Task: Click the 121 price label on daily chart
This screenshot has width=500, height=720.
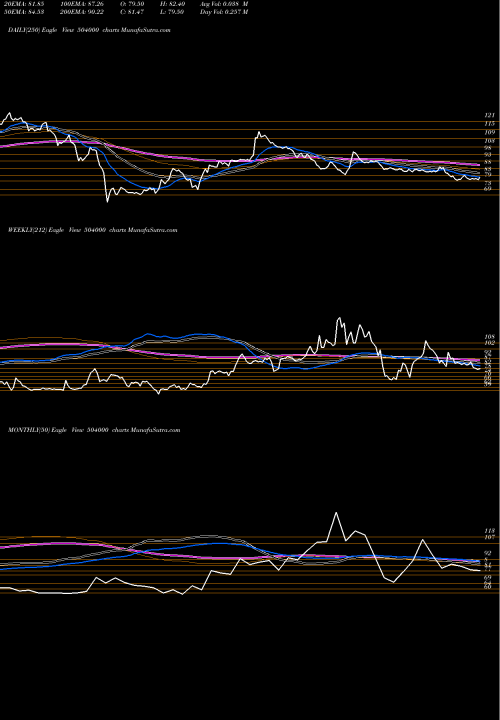Action: click(x=489, y=115)
